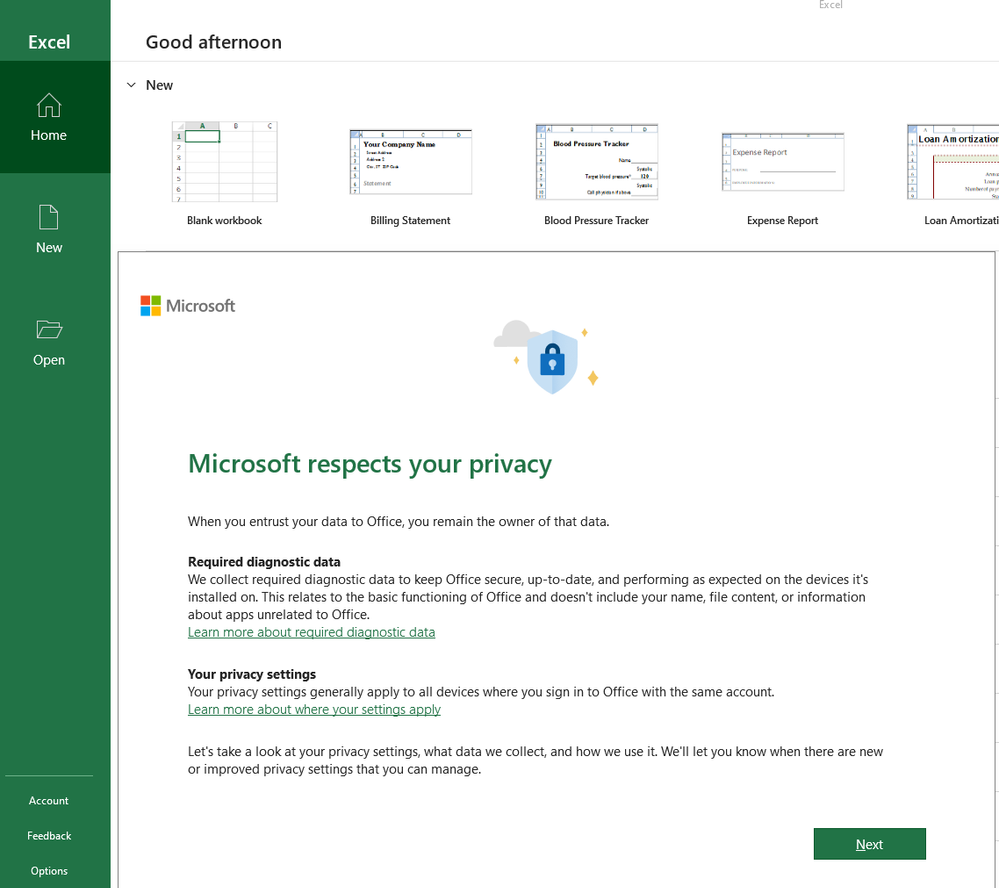Screen dimensions: 999x888
Task: Click the 'Good afternoon' greeting heading
Action: click(x=213, y=42)
